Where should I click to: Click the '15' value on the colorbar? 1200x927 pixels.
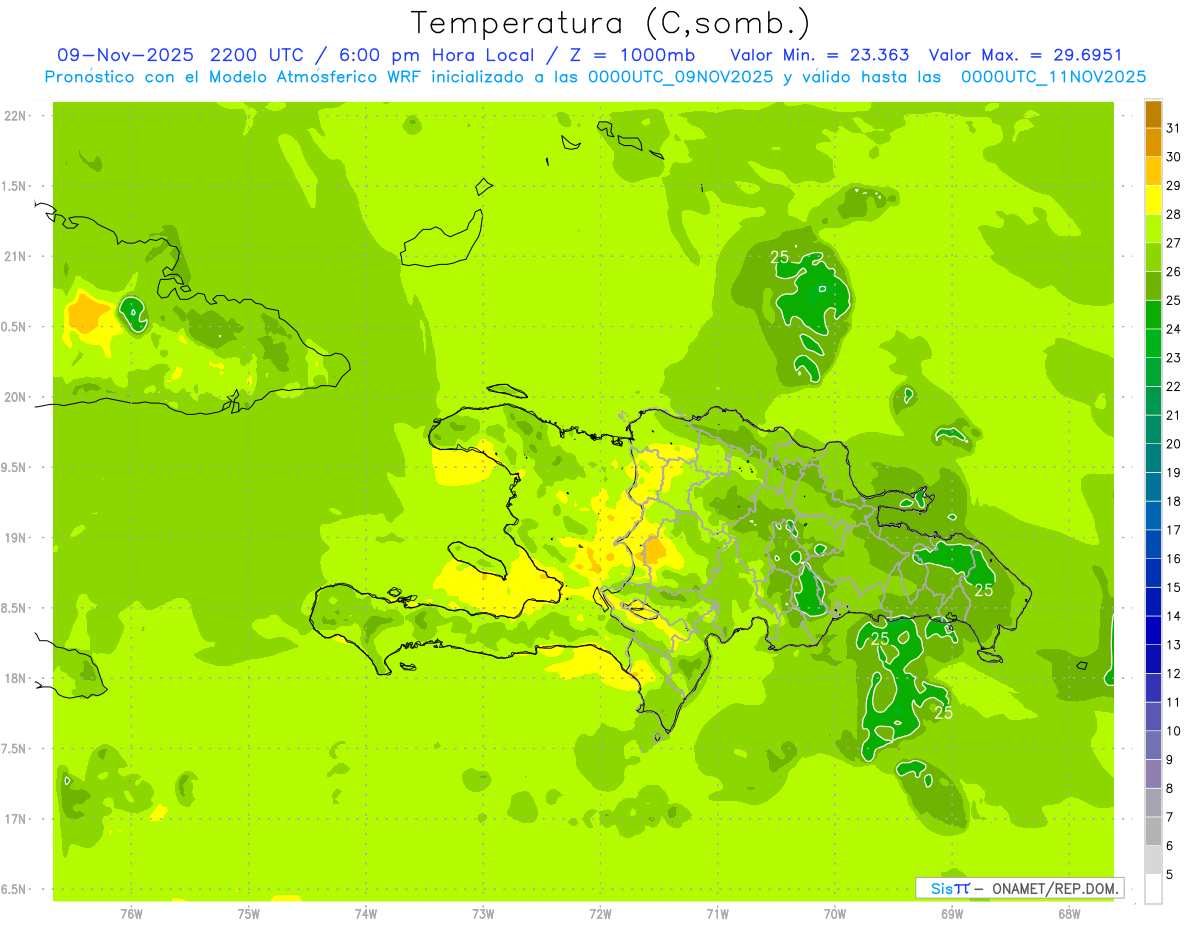[x=1173, y=587]
